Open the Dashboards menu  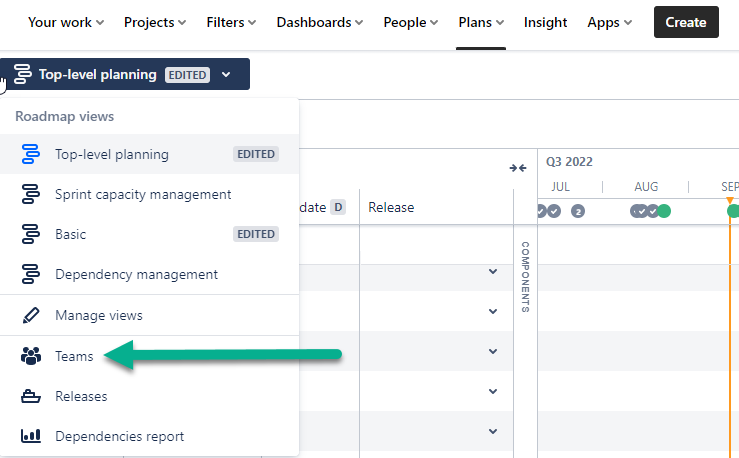tap(320, 22)
